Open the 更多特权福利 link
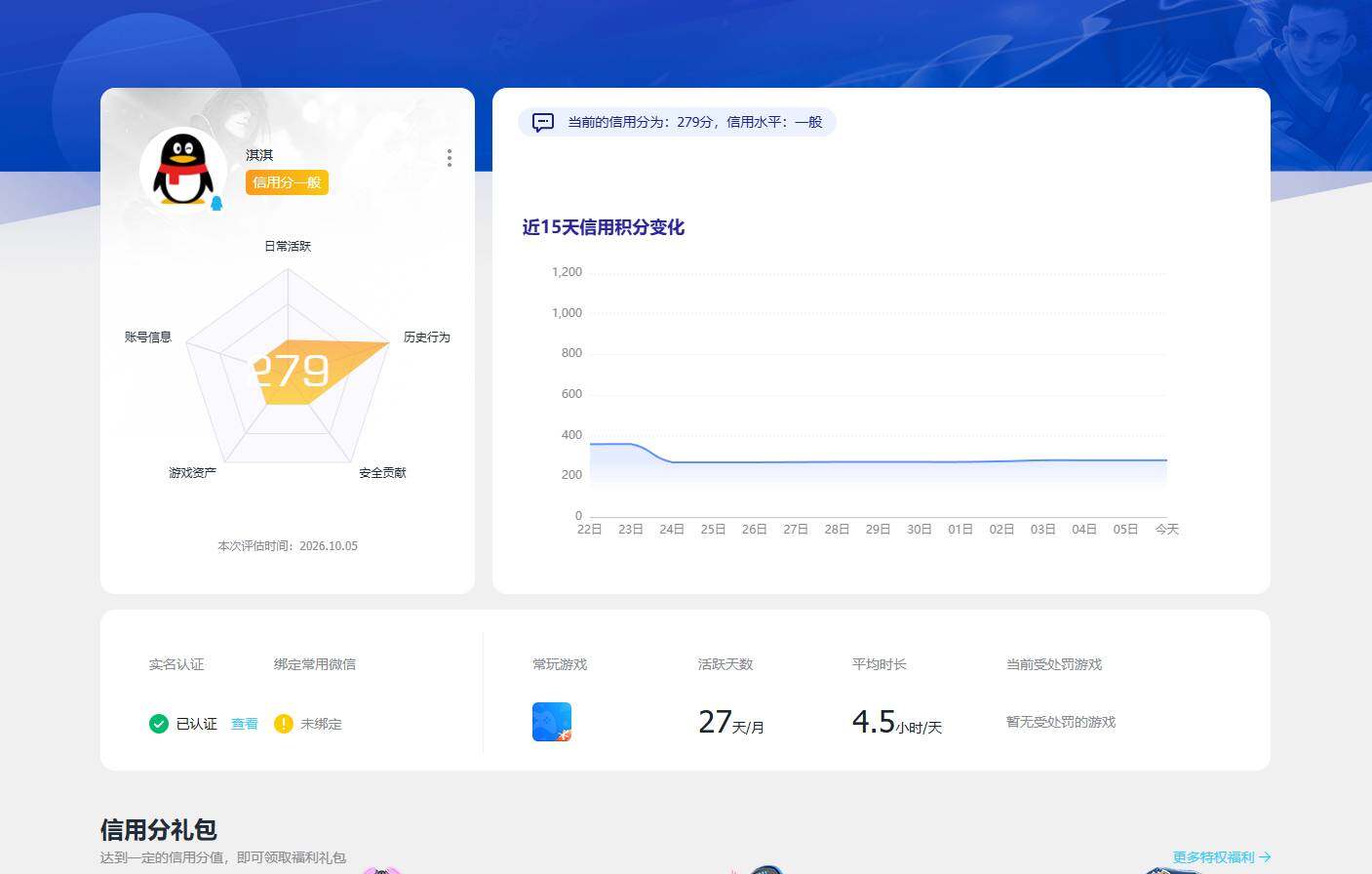The image size is (1372, 874). pyautogui.click(x=1222, y=857)
